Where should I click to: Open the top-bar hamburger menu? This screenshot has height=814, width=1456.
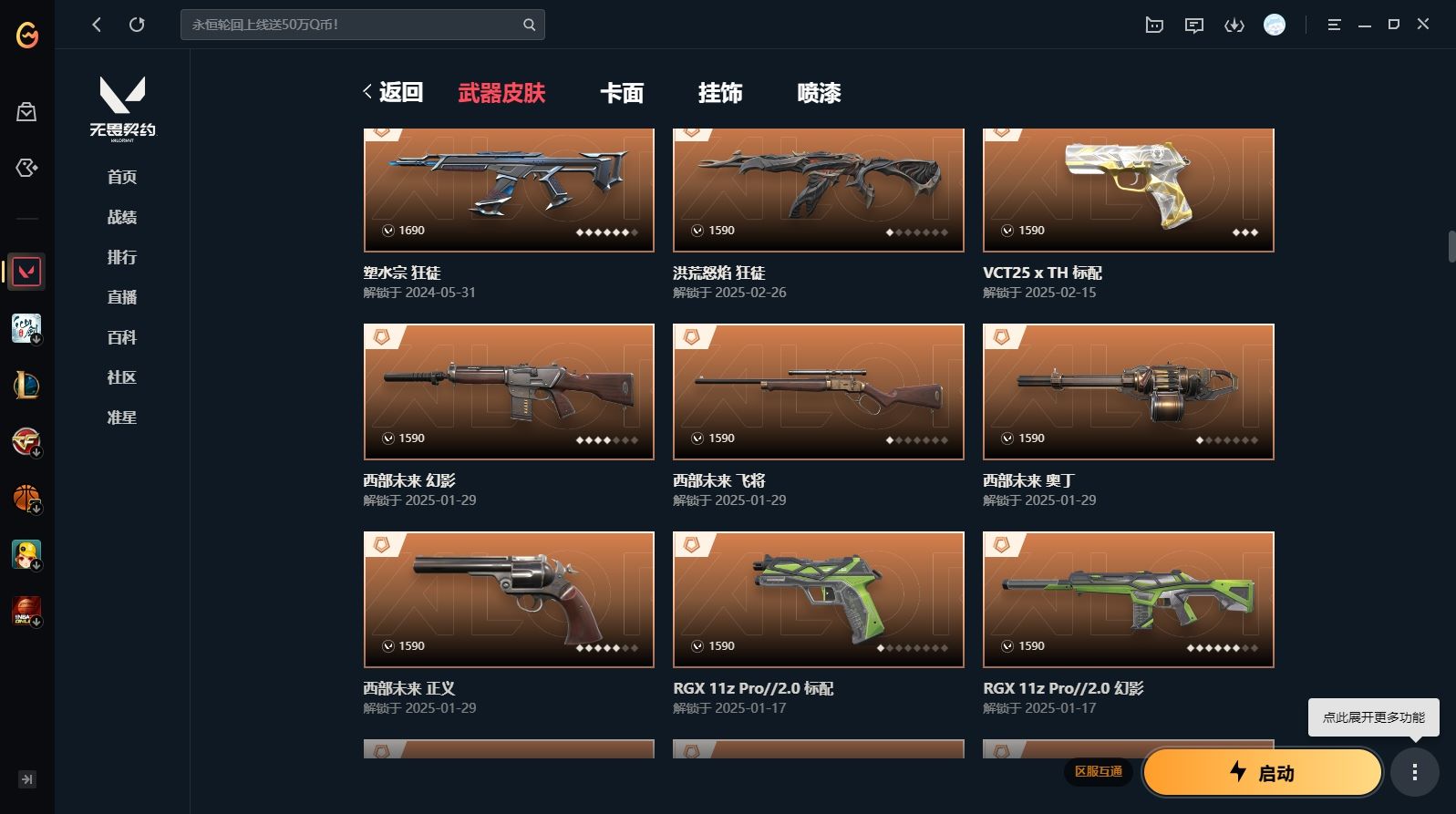[x=1334, y=25]
